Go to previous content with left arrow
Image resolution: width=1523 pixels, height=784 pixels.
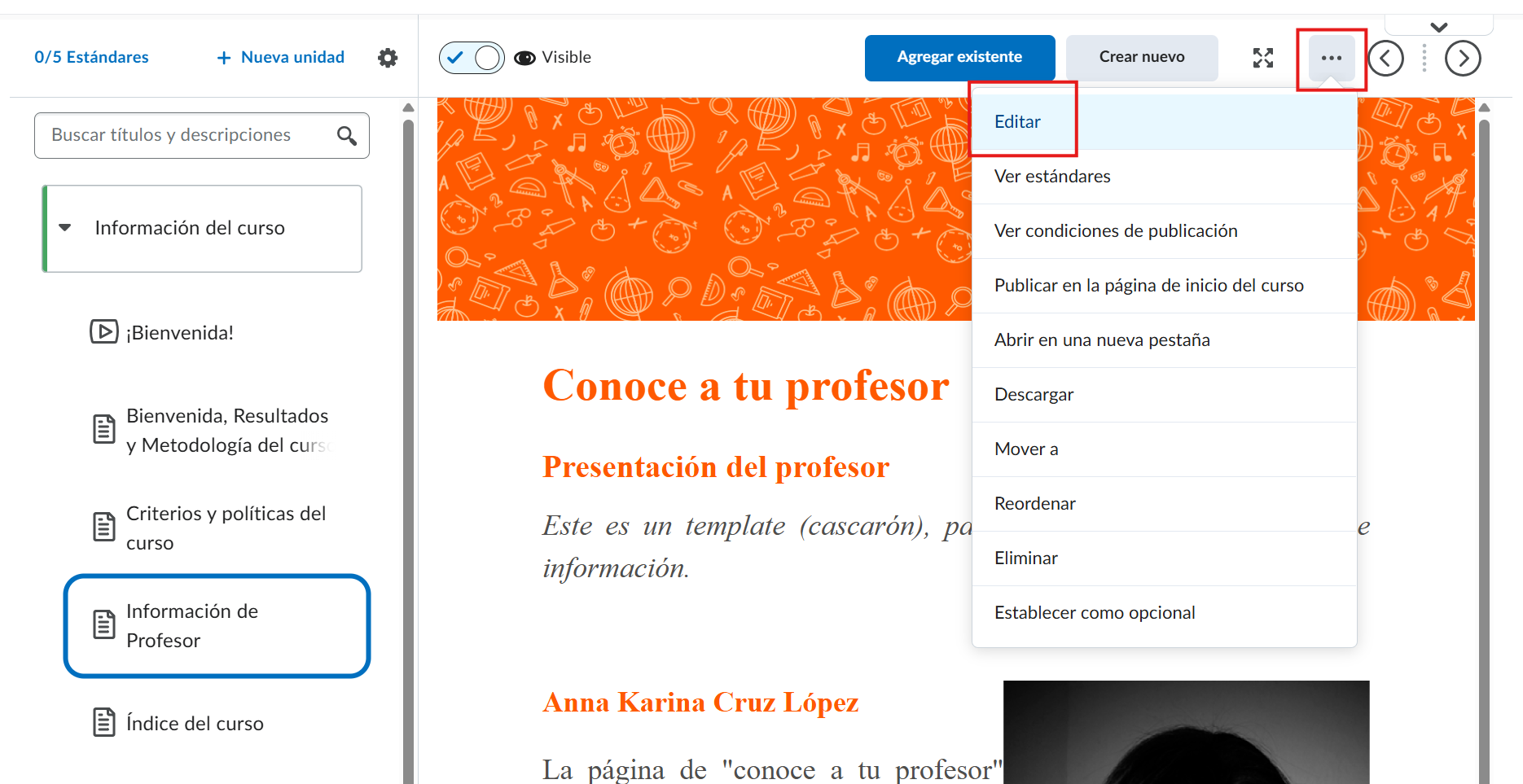pos(1385,58)
